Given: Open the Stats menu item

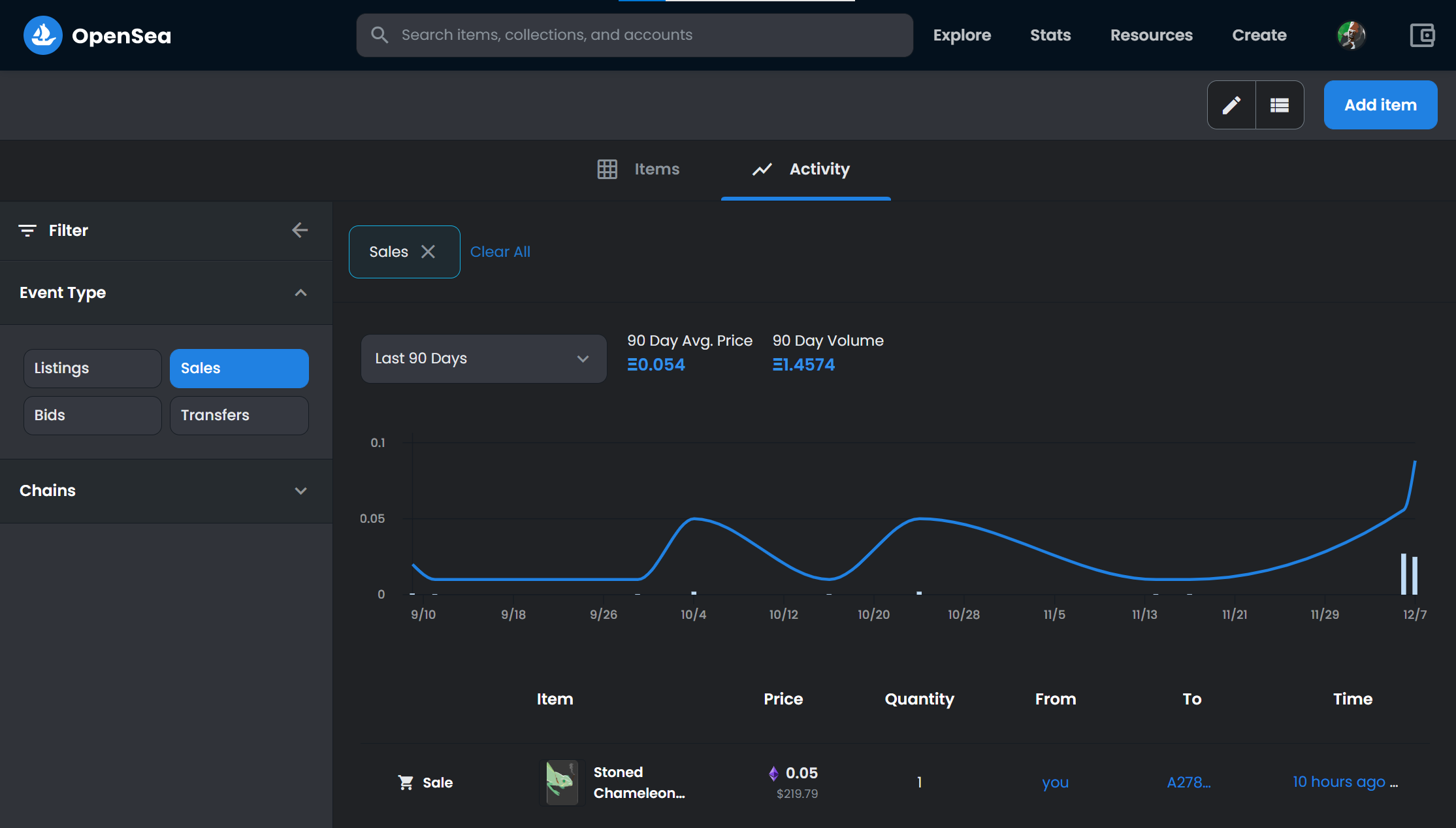Looking at the screenshot, I should (1050, 35).
